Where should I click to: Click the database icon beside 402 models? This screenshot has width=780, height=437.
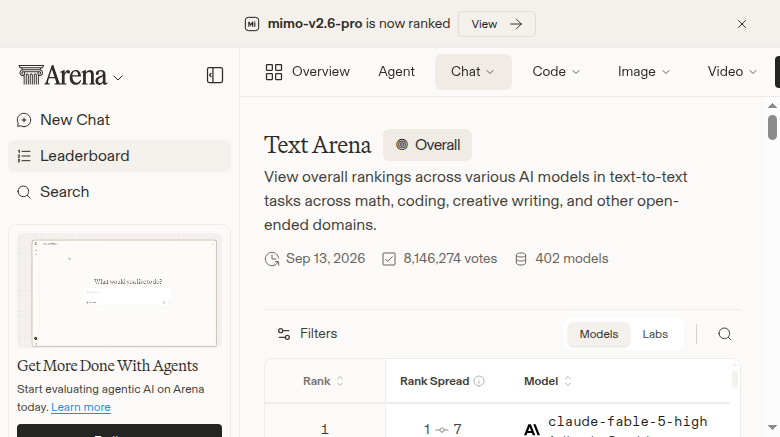pos(521,259)
